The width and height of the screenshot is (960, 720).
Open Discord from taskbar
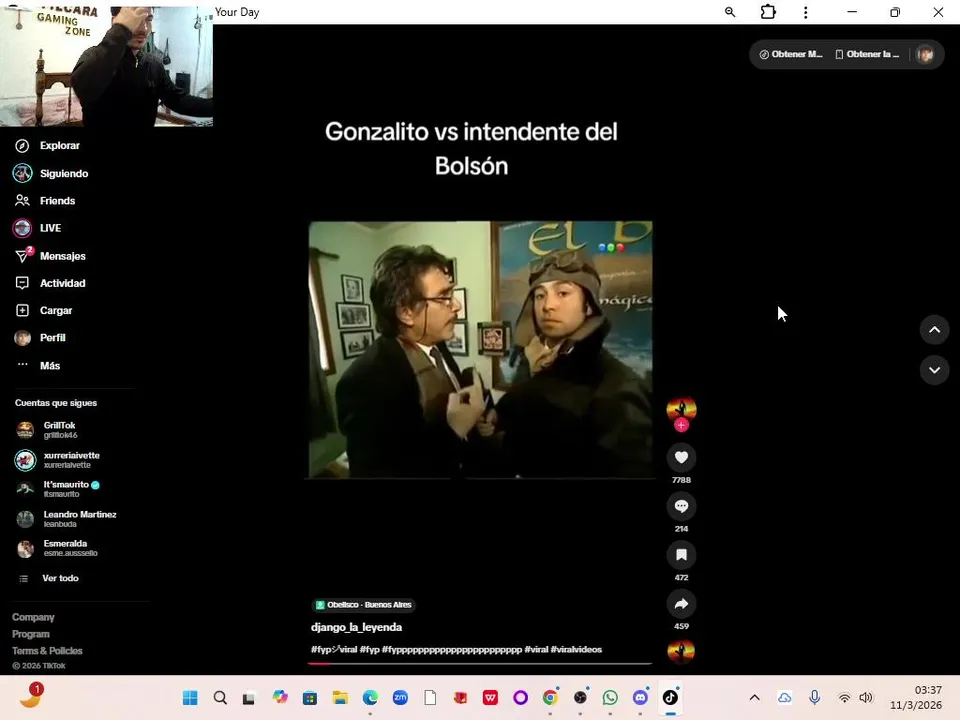[x=640, y=698]
